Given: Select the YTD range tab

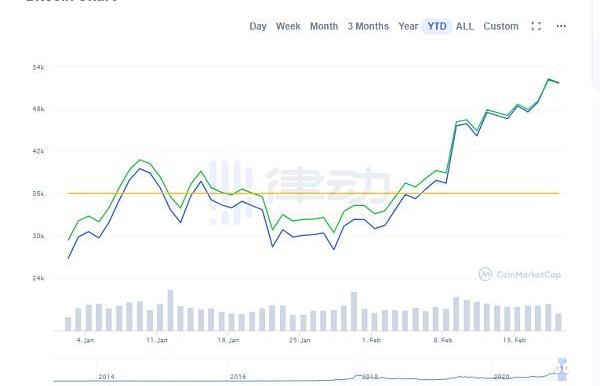Looking at the screenshot, I should 437,26.
